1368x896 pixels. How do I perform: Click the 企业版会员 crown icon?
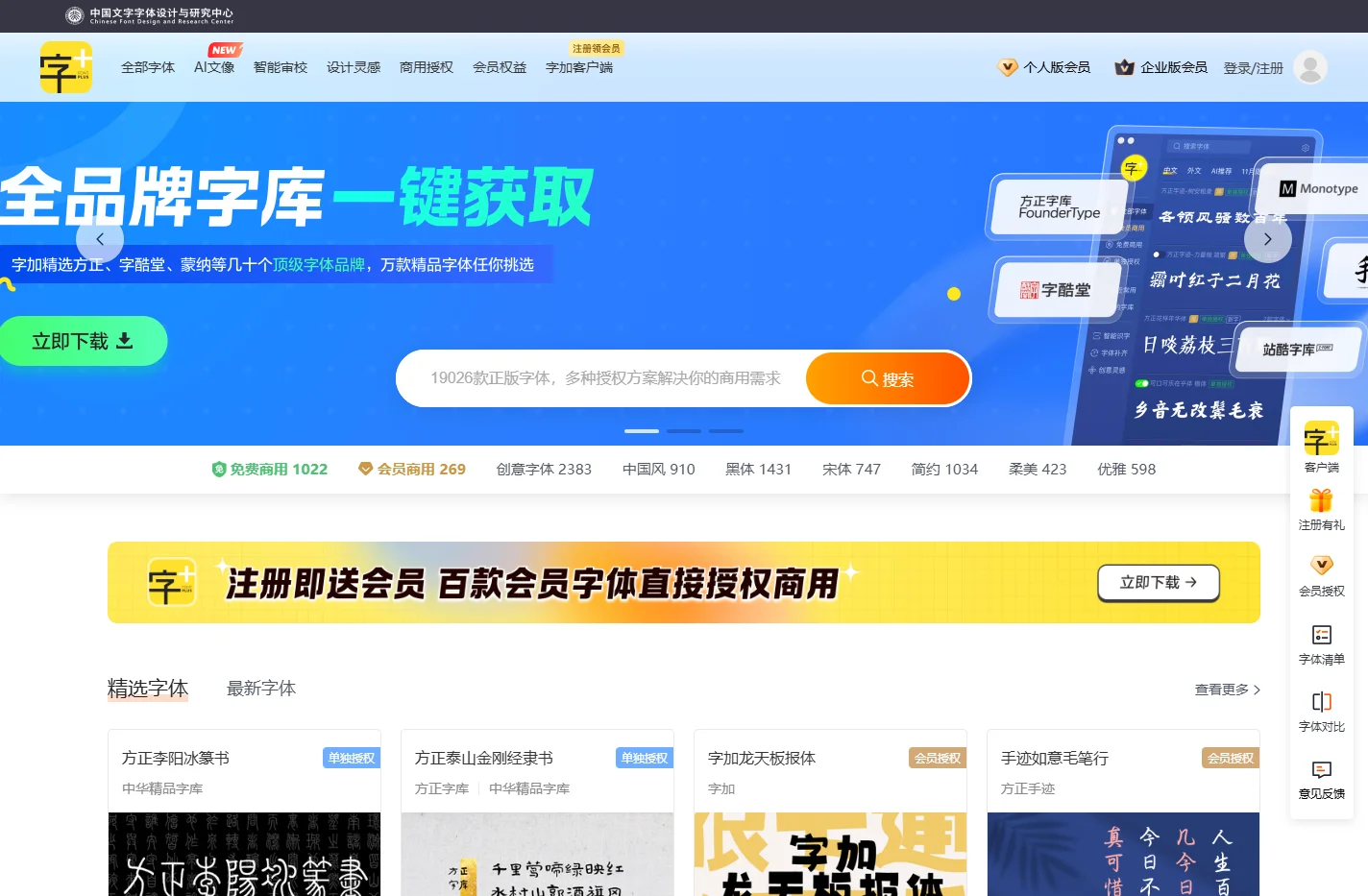tap(1124, 67)
